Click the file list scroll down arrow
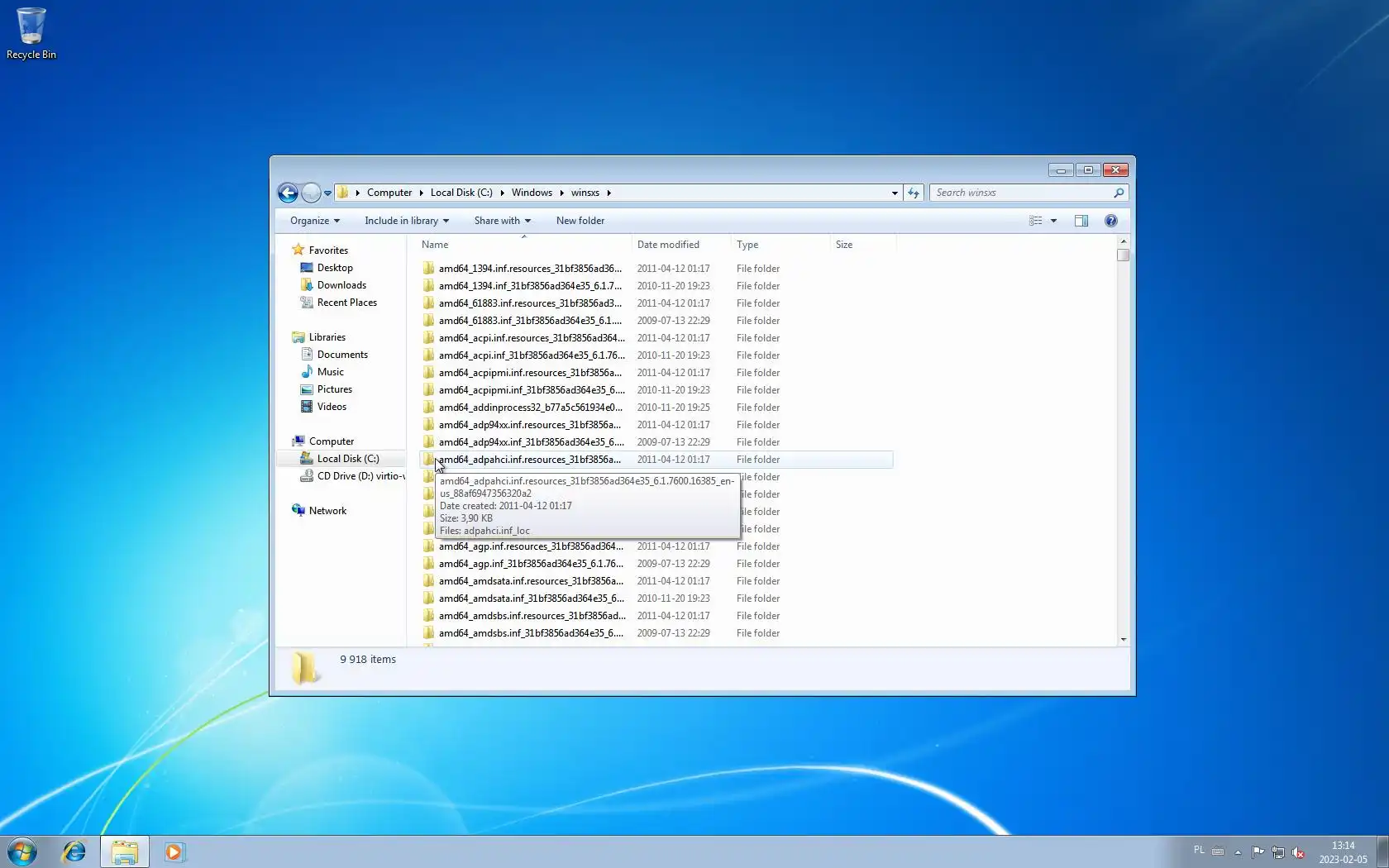The height and width of the screenshot is (868, 1389). (1123, 639)
